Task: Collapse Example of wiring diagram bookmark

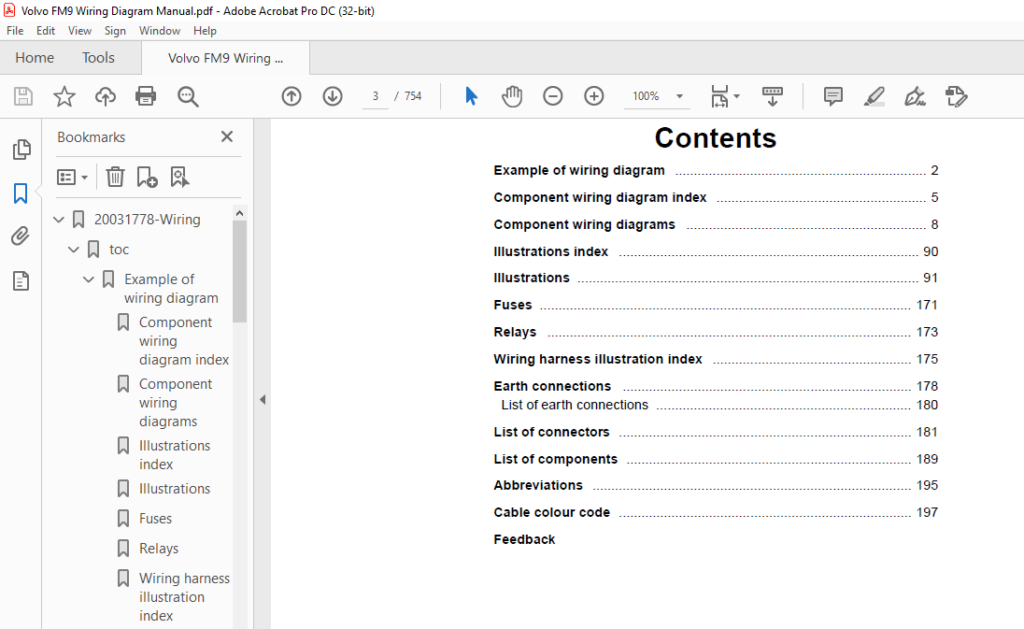Action: pyautogui.click(x=89, y=280)
